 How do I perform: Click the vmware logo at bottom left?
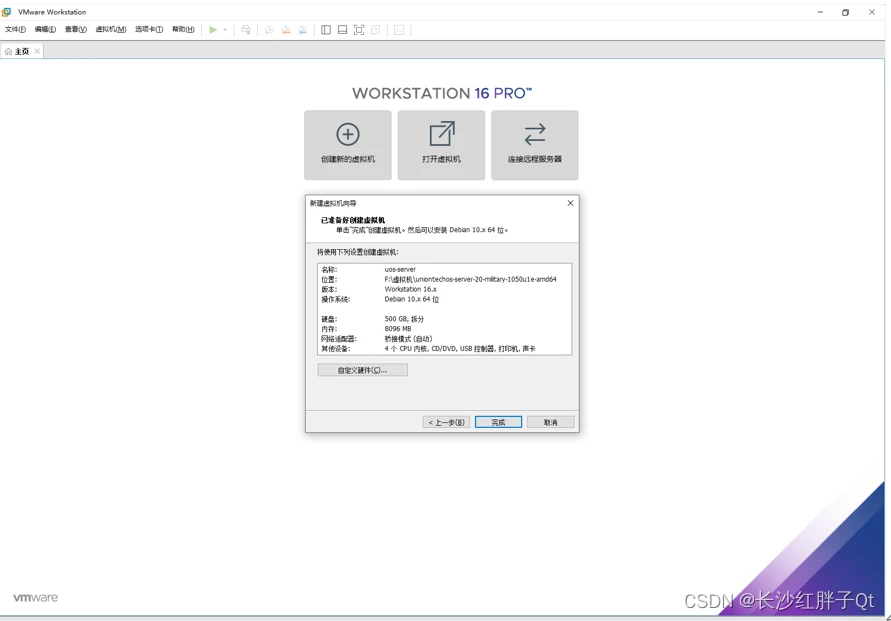click(x=35, y=598)
